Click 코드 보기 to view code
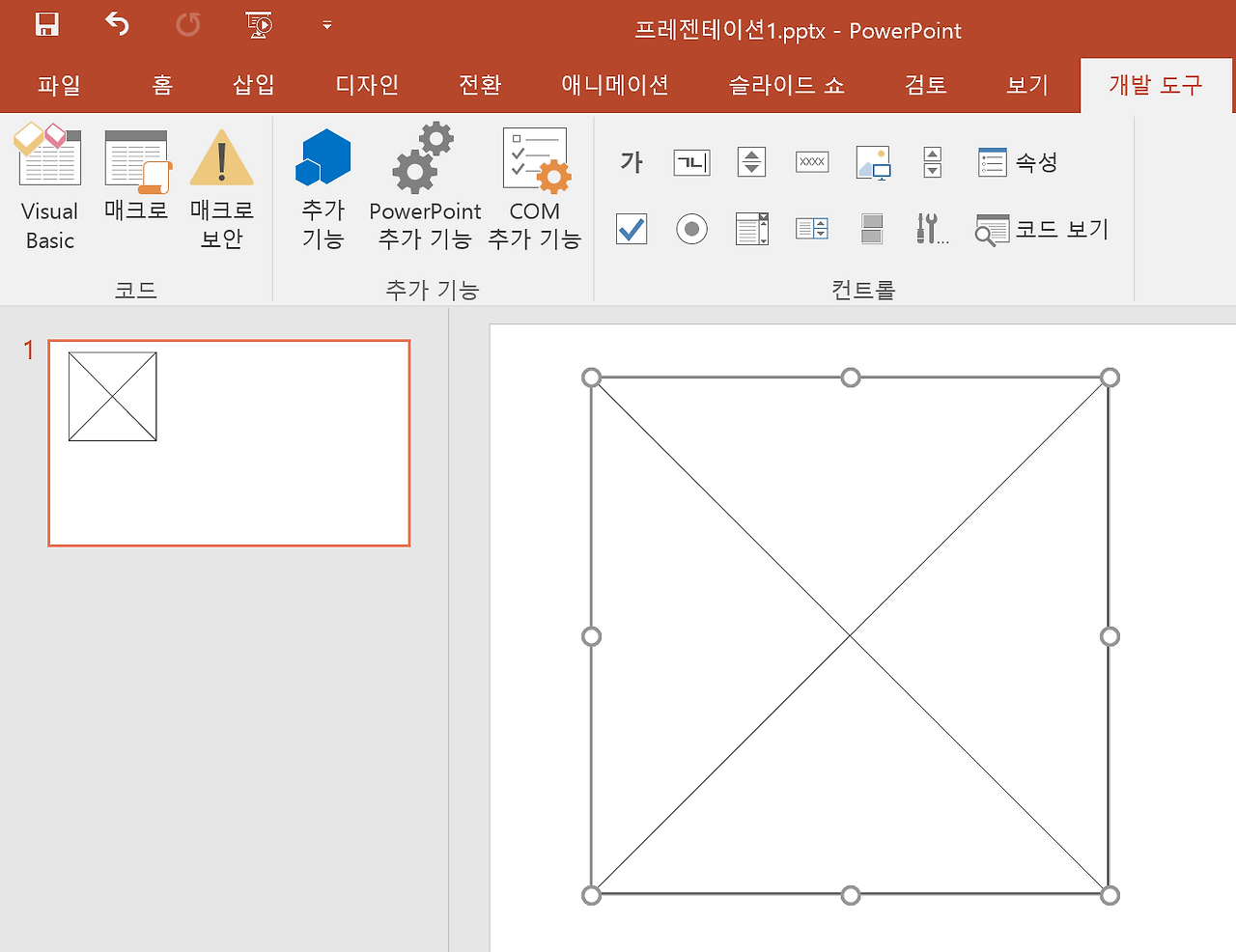The height and width of the screenshot is (952, 1236). pyautogui.click(x=1042, y=229)
